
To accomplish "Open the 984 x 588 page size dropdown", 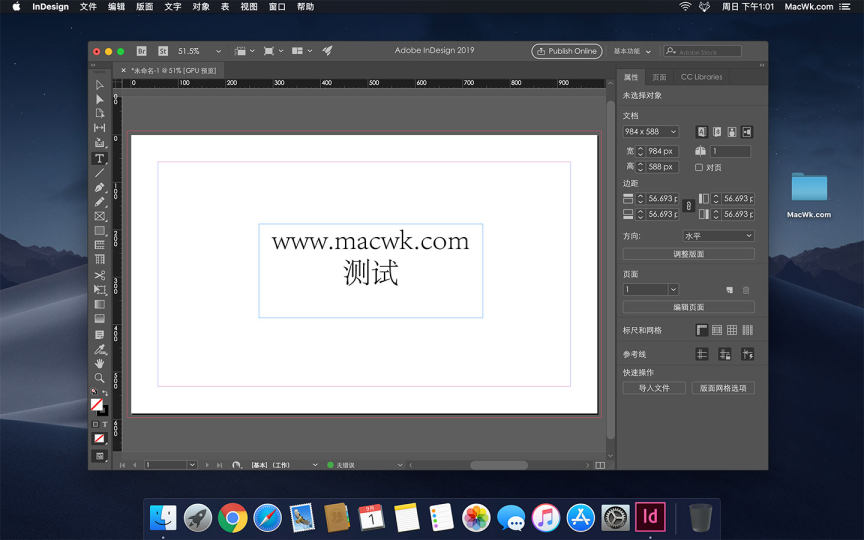I will point(650,132).
